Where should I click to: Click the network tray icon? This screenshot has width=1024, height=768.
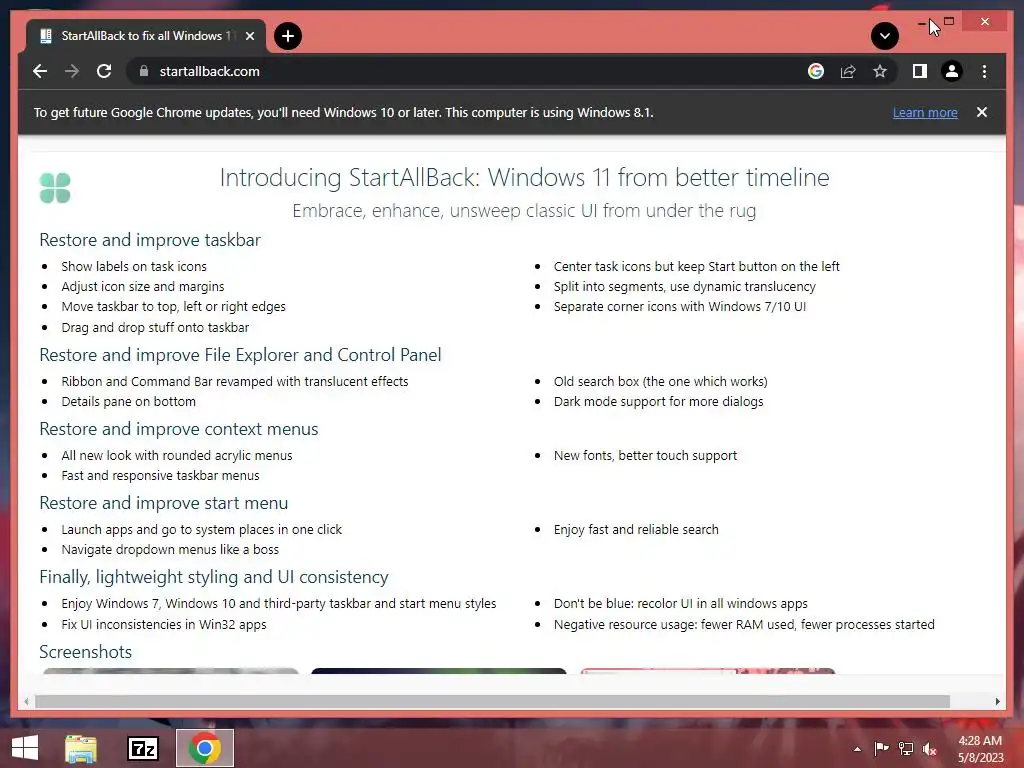click(906, 748)
